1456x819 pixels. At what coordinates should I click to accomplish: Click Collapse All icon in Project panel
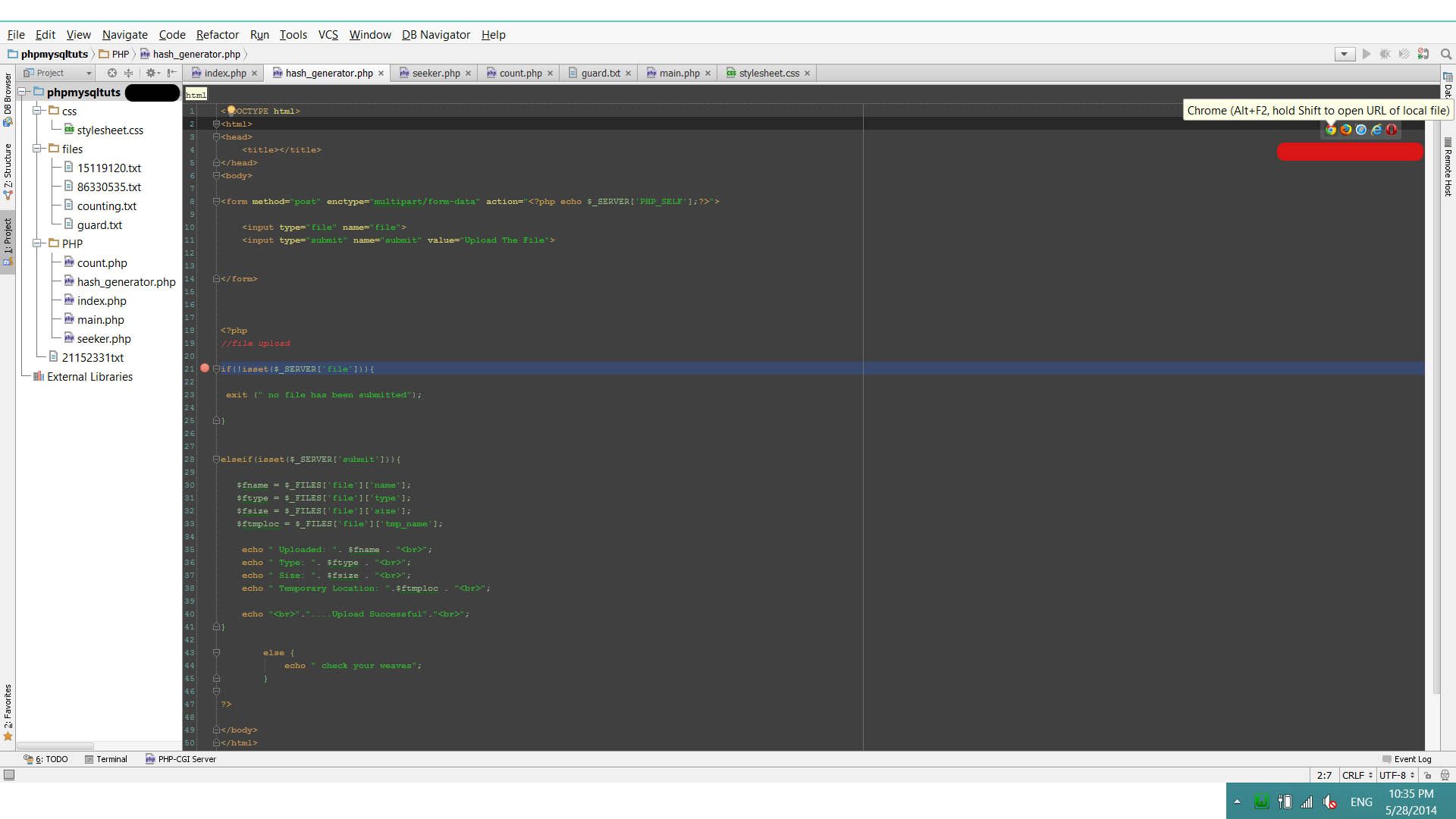pyautogui.click(x=128, y=73)
